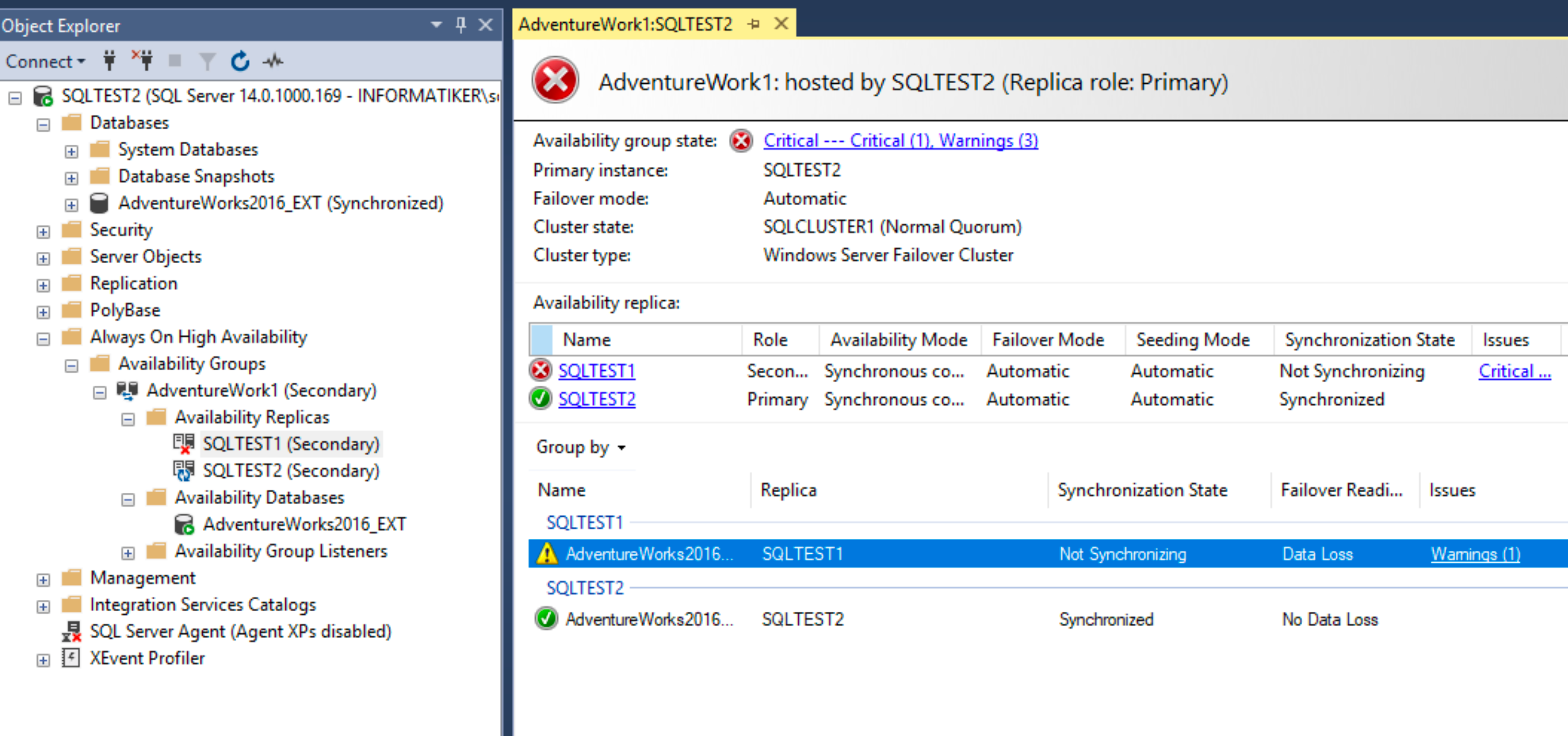Select Management in the tree

pyautogui.click(x=142, y=578)
